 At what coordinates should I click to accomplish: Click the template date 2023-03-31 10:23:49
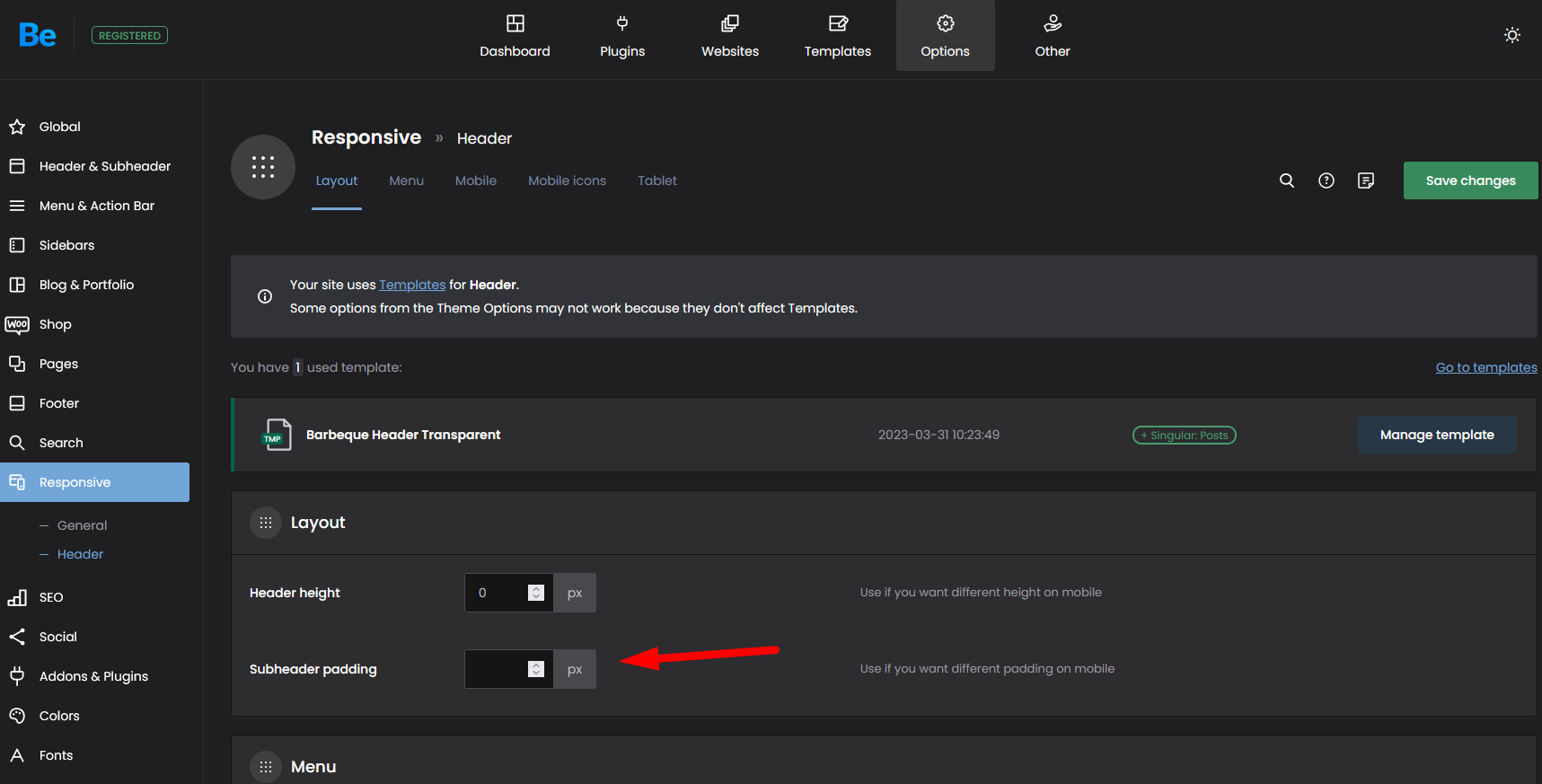(938, 435)
